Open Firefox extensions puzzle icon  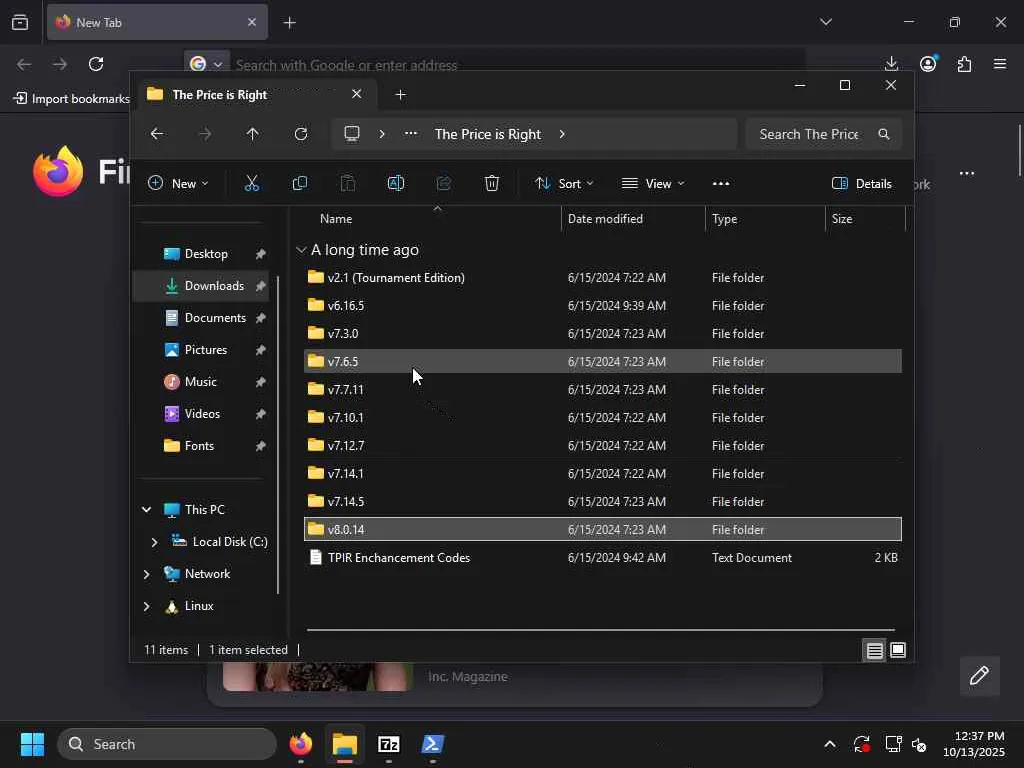pos(965,64)
